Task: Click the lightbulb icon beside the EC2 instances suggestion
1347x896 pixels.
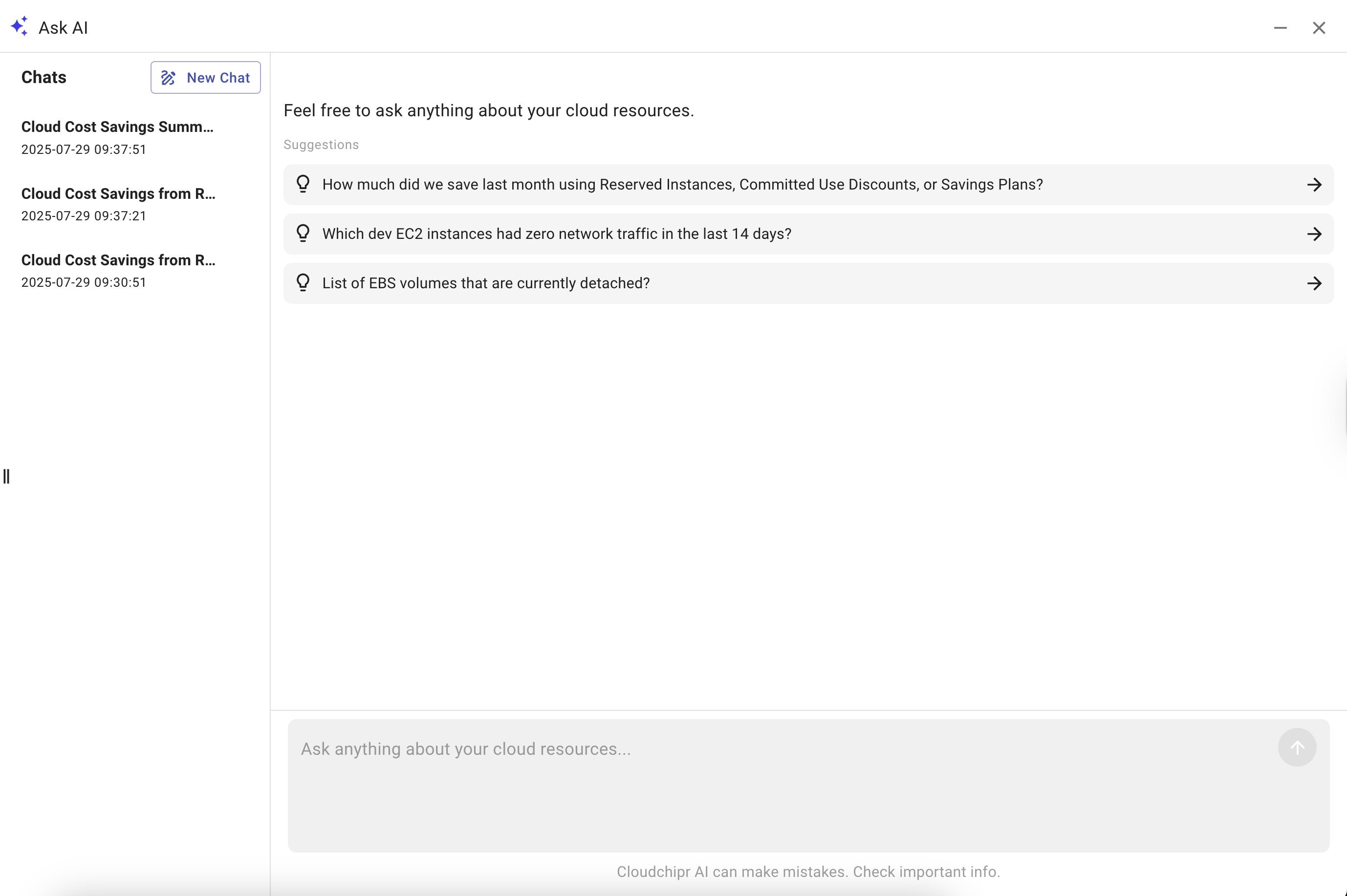Action: click(303, 233)
